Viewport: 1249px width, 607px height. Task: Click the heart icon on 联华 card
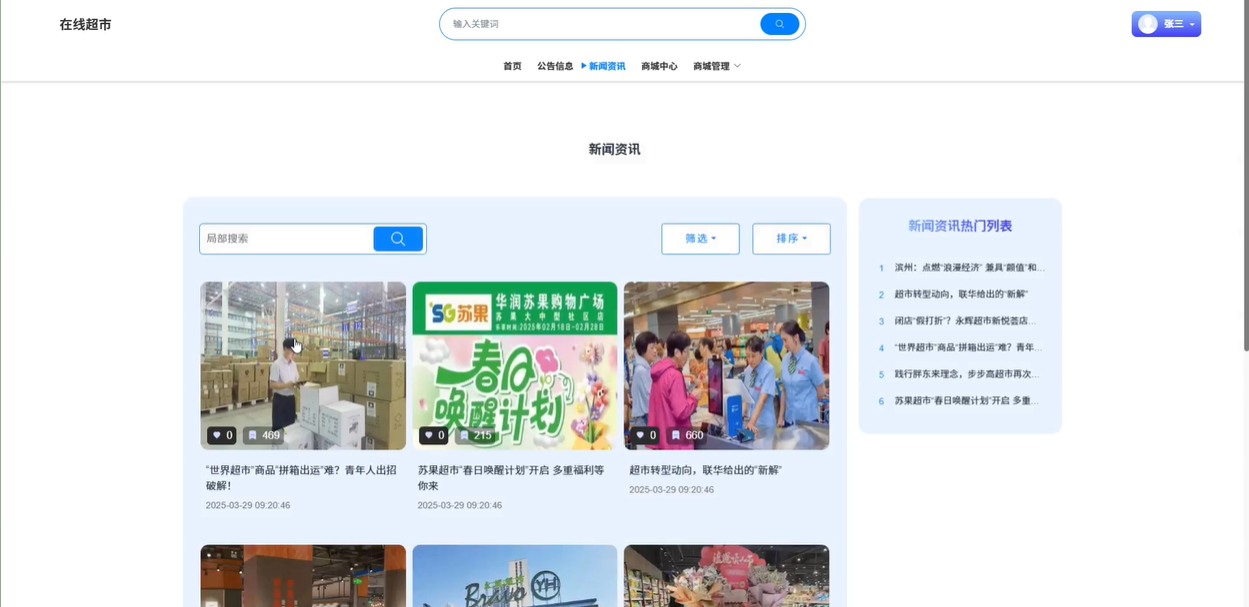(640, 435)
